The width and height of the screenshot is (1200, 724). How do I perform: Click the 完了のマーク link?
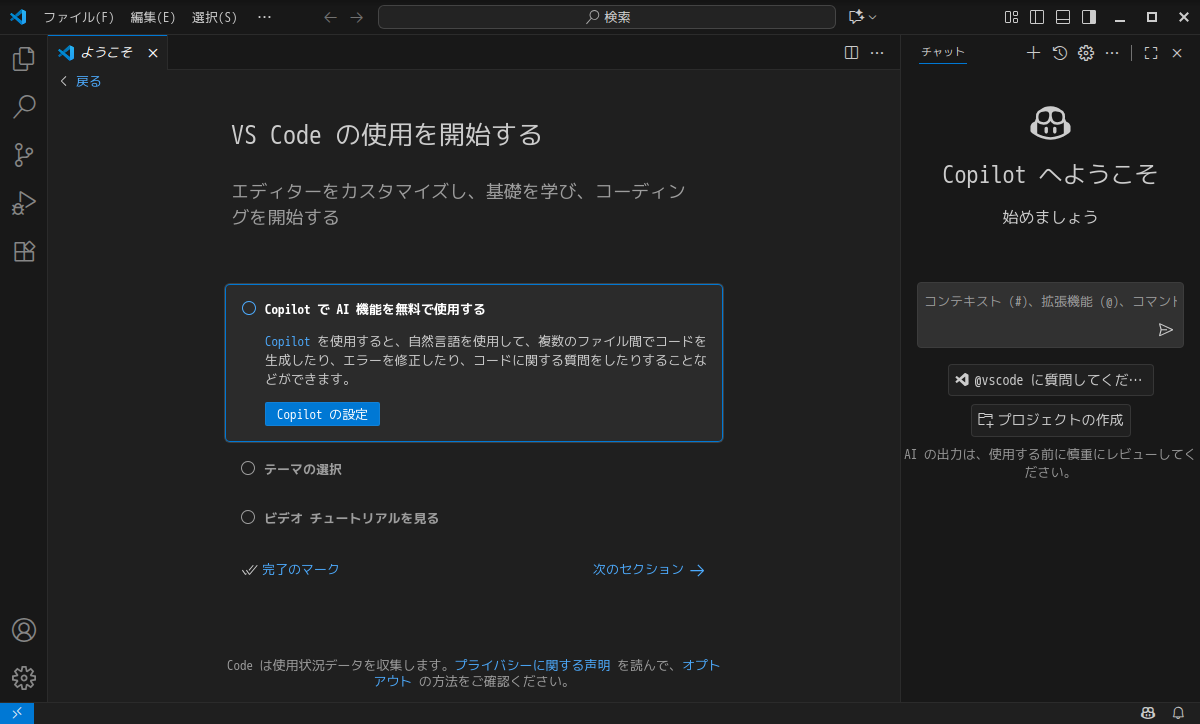[291, 569]
